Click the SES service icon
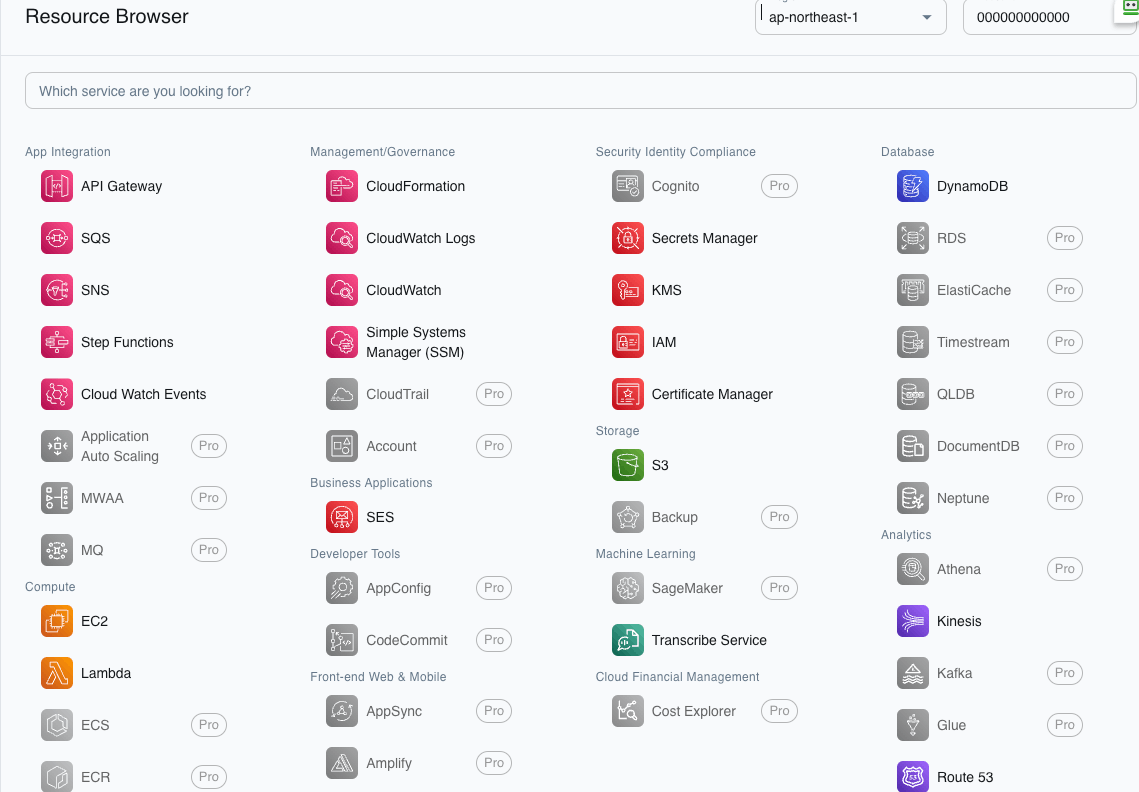Screen dimensions: 1139x792 click(342, 517)
